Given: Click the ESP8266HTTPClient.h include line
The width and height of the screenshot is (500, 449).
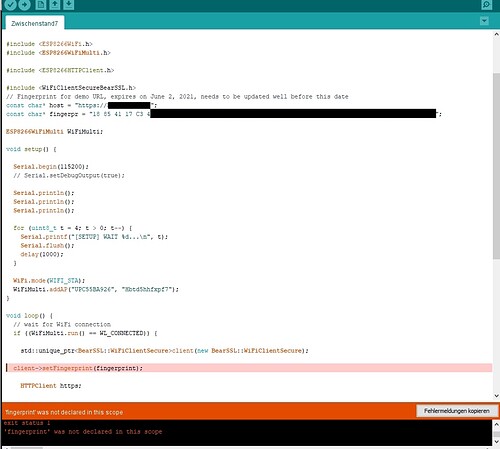Looking at the screenshot, I should 60,70.
